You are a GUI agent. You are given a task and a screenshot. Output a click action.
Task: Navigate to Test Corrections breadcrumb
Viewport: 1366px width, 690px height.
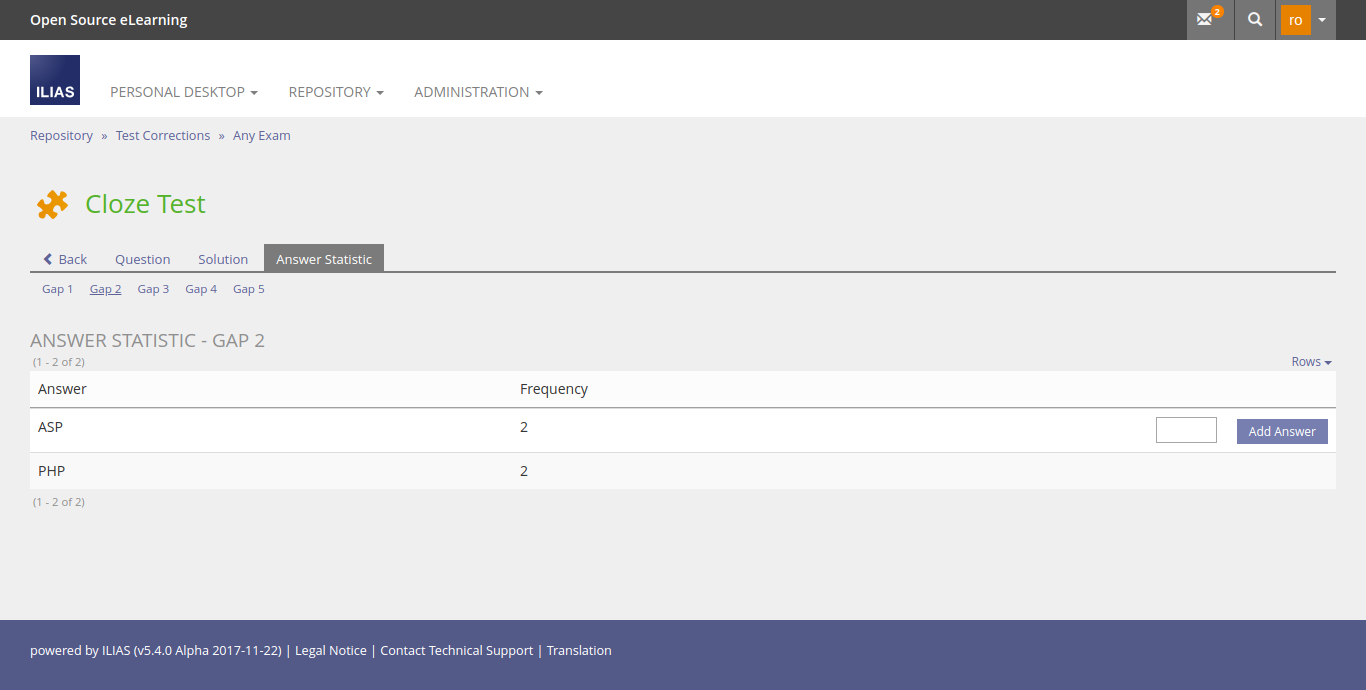click(x=163, y=136)
